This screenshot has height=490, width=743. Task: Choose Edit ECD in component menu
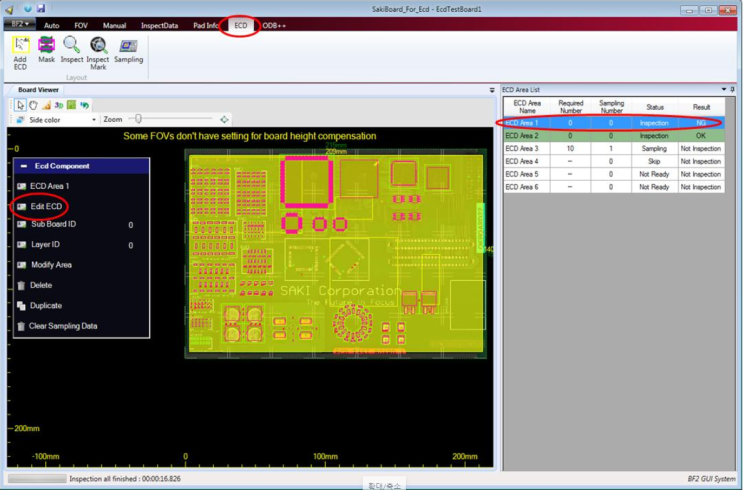(x=46, y=206)
